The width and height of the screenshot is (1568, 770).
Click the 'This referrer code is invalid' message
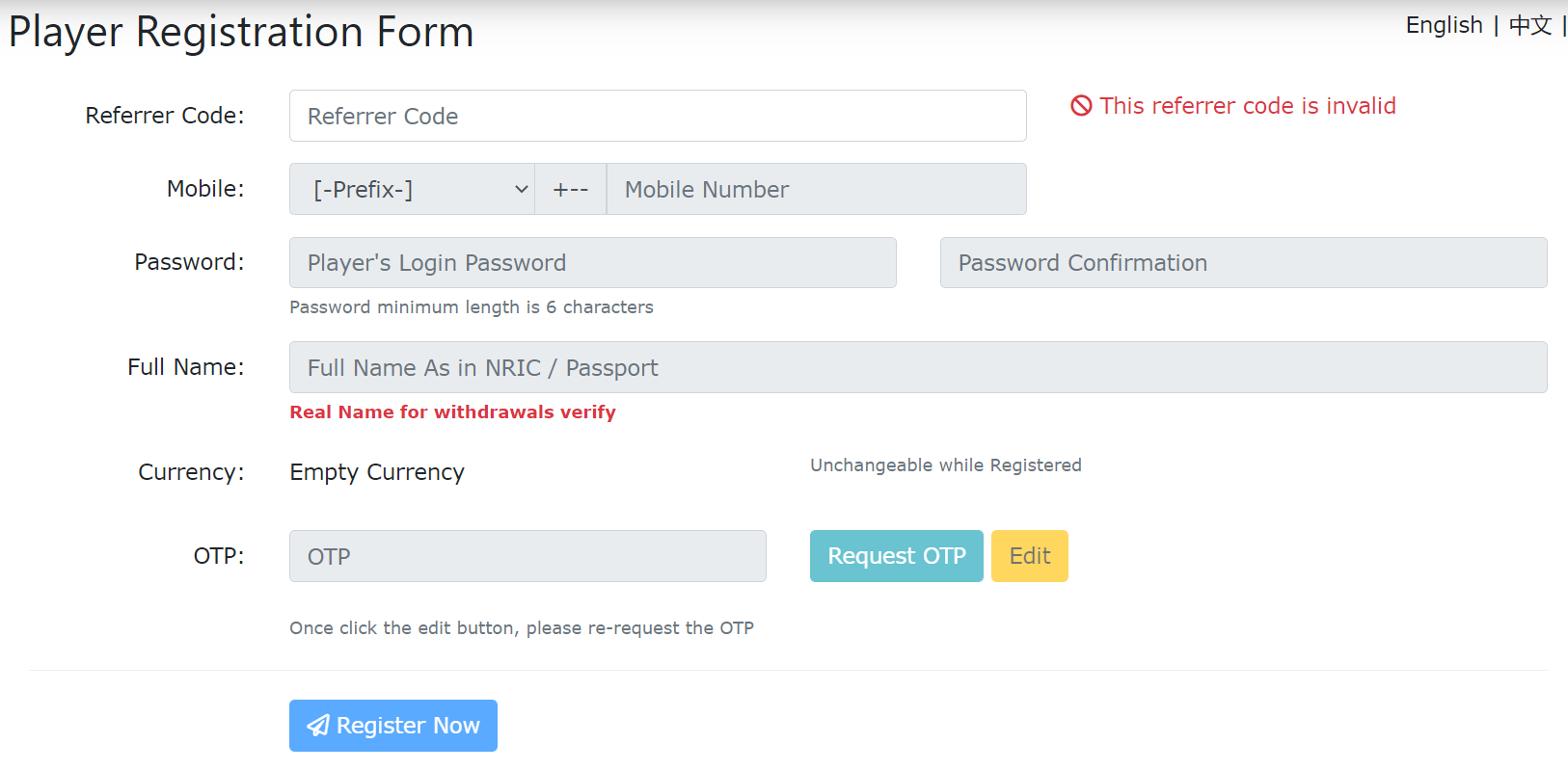point(1248,106)
